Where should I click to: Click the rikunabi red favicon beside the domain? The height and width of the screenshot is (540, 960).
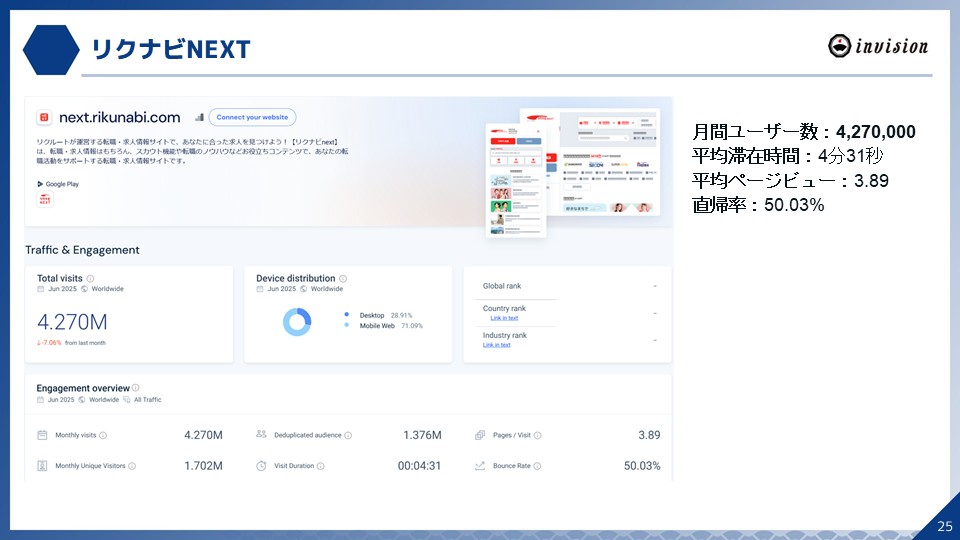[43, 117]
